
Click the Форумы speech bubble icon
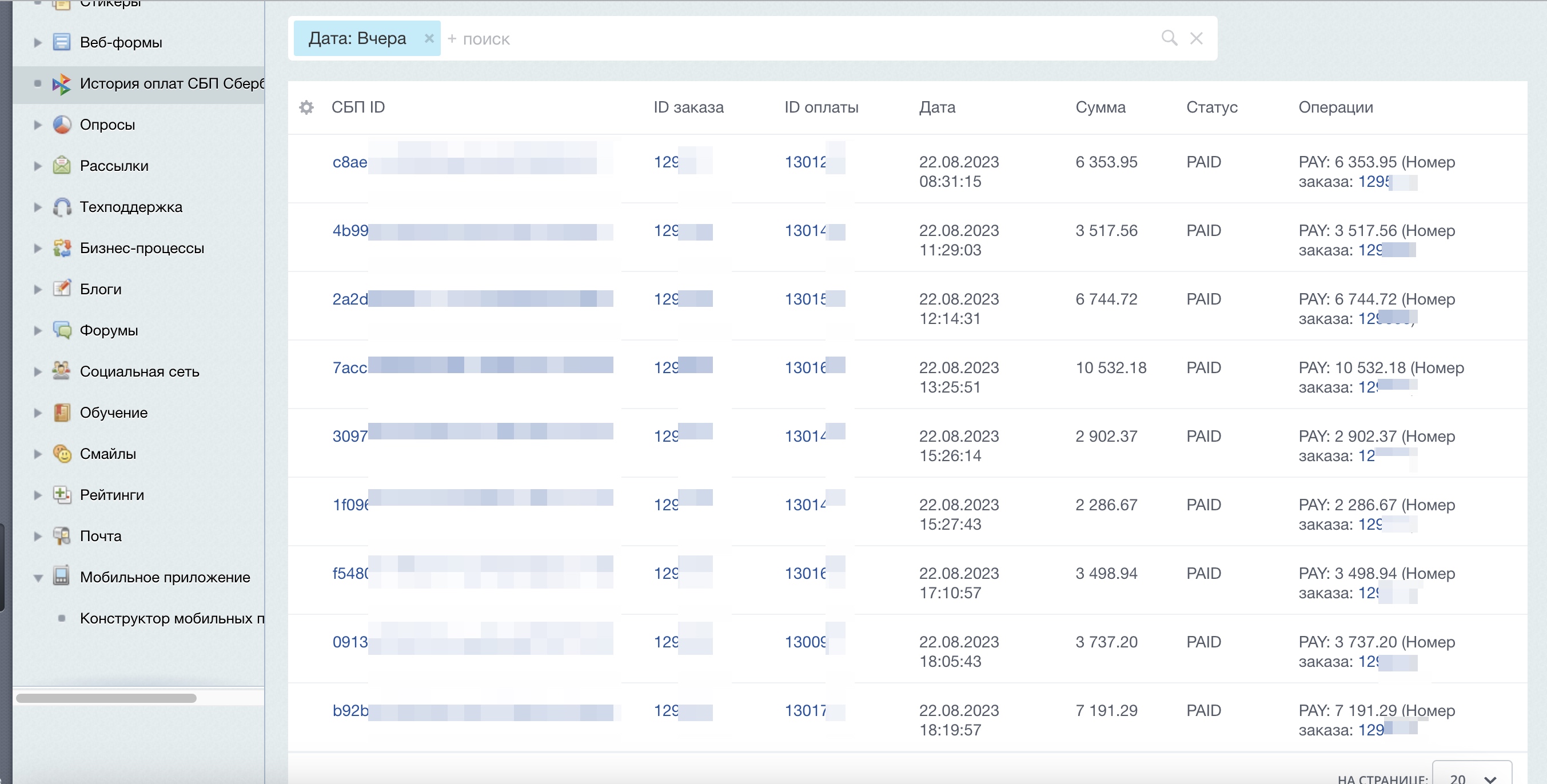click(x=62, y=330)
